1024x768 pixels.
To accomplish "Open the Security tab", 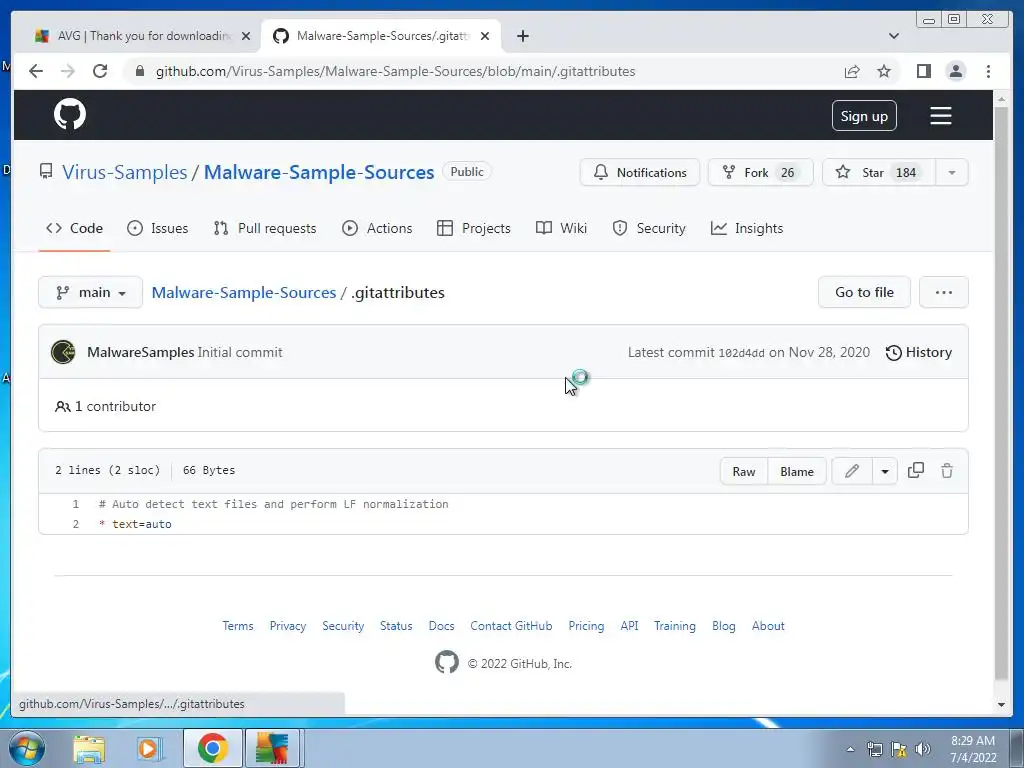I will point(648,228).
